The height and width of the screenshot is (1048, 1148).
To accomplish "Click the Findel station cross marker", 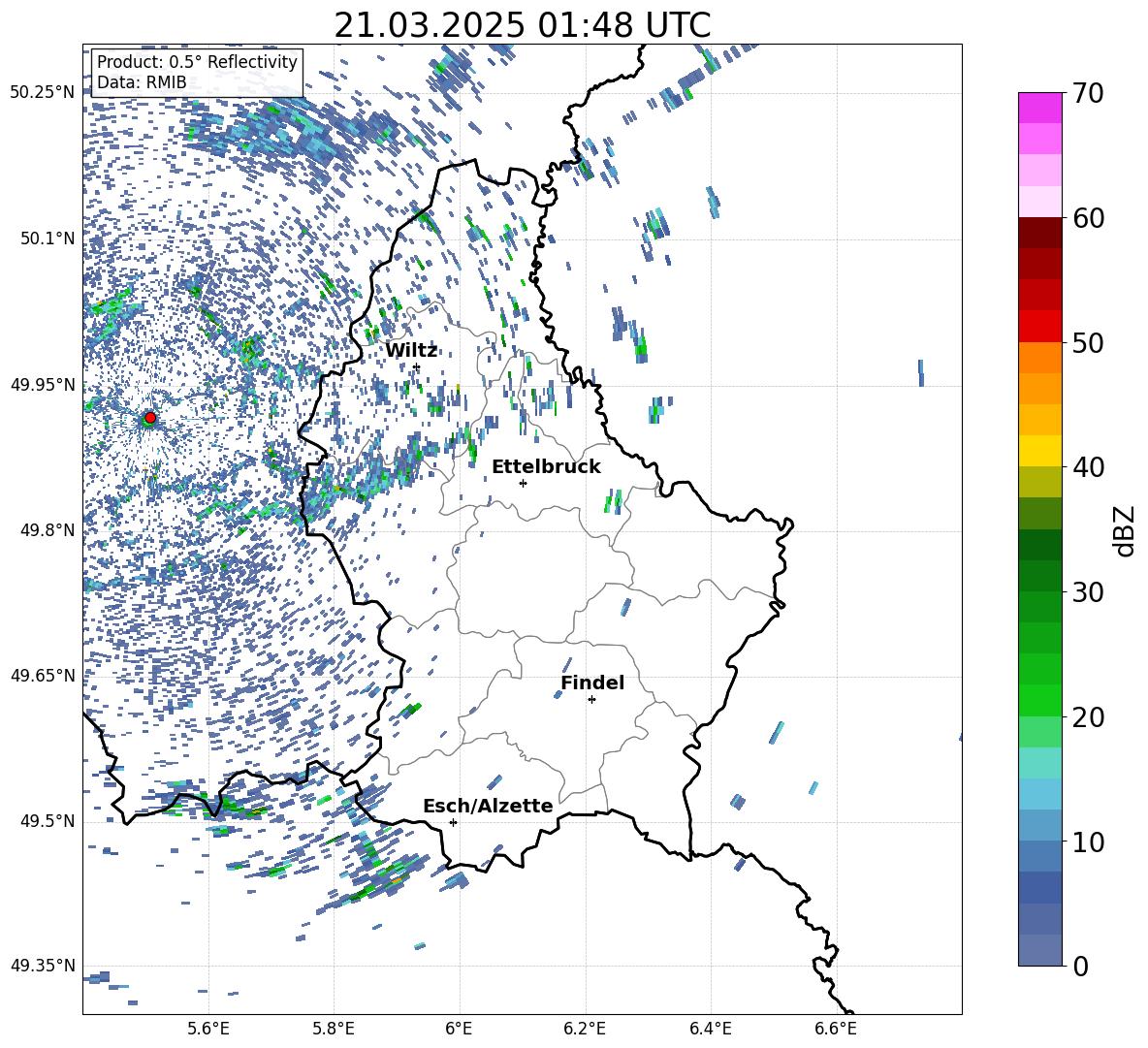I will [x=591, y=700].
